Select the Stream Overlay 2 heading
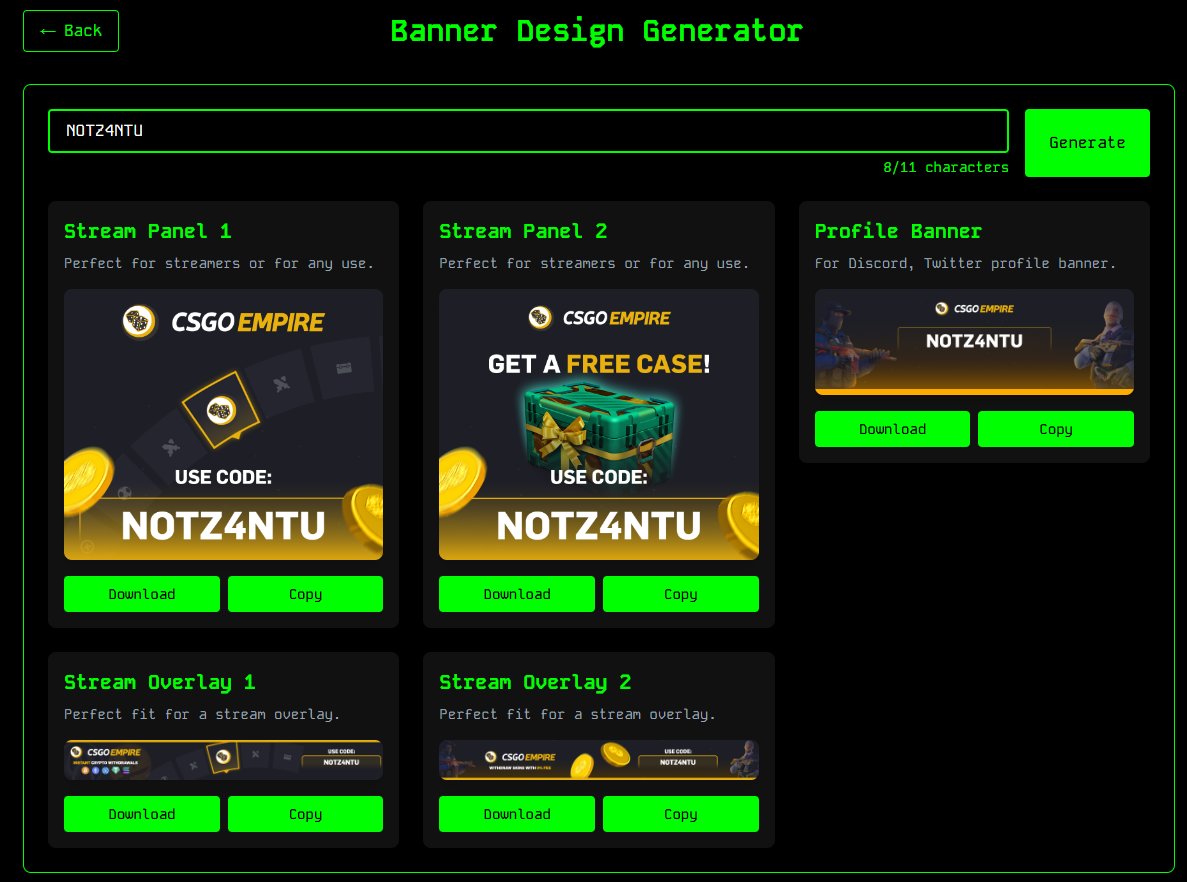 pyautogui.click(x=535, y=682)
